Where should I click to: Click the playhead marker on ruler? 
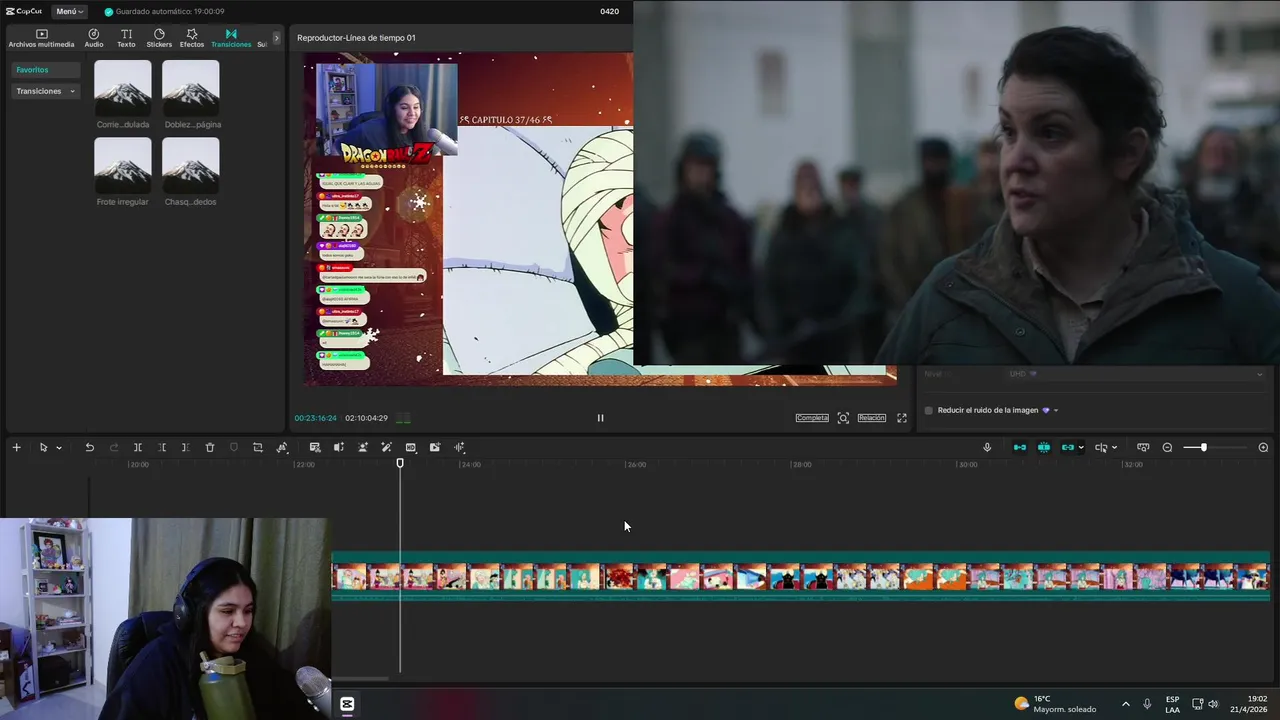400,463
